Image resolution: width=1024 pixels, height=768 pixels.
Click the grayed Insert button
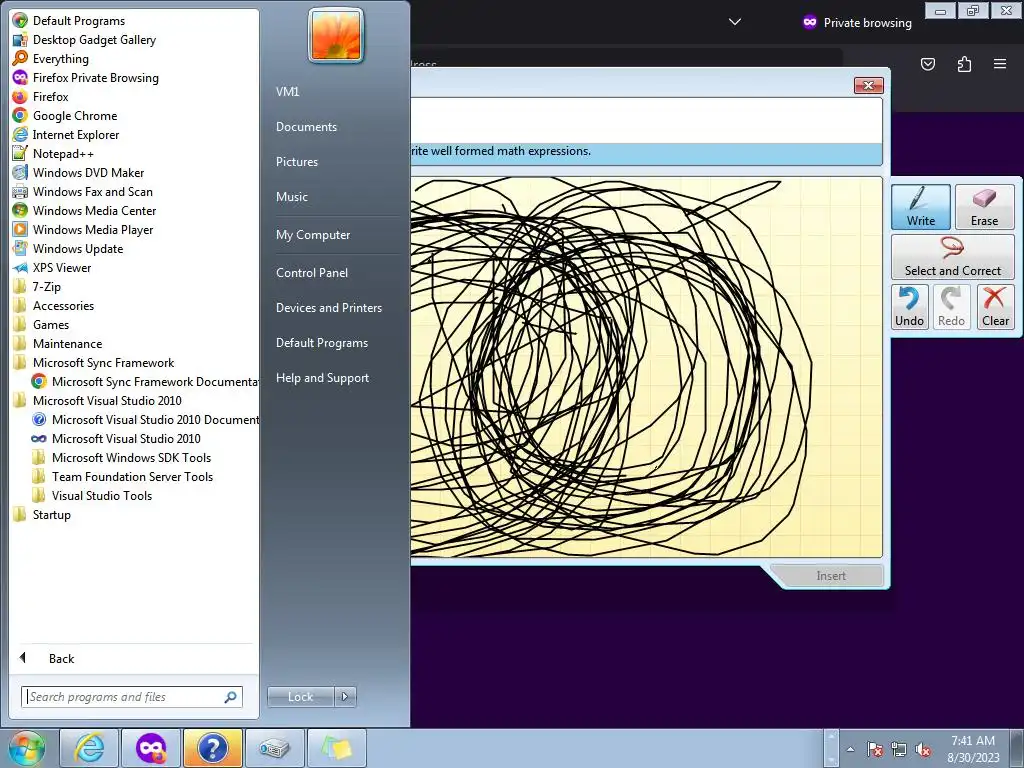point(830,575)
